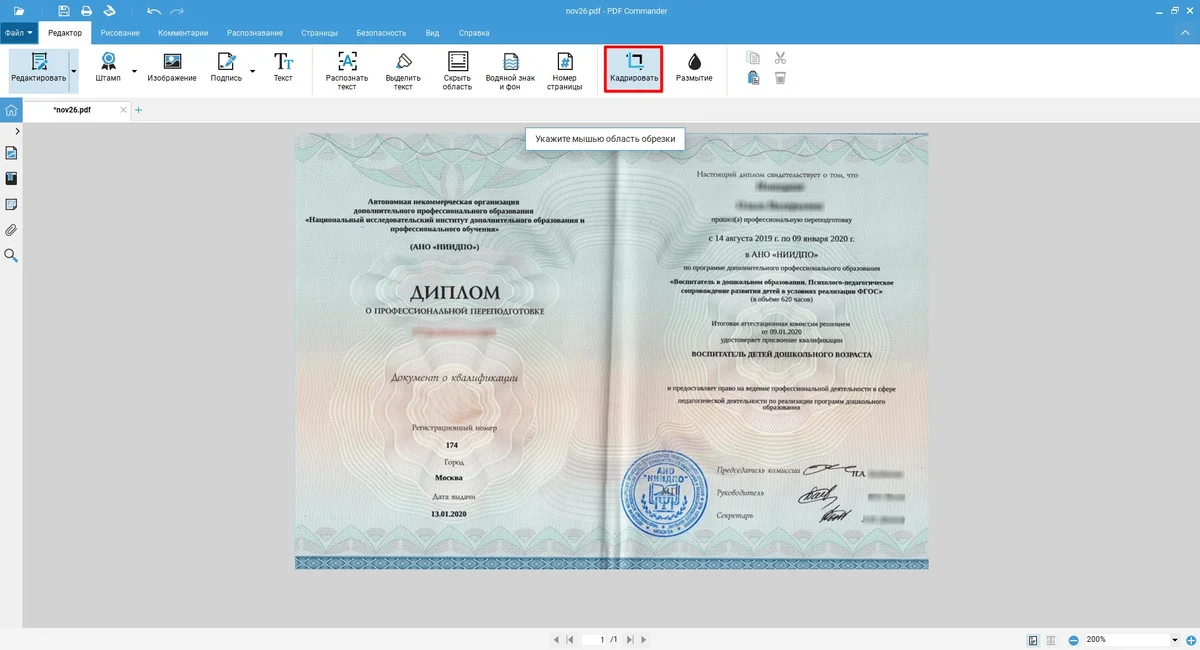Screen dimensions: 1200x650
Task: Print the document via the printer icon
Action: 86,11
